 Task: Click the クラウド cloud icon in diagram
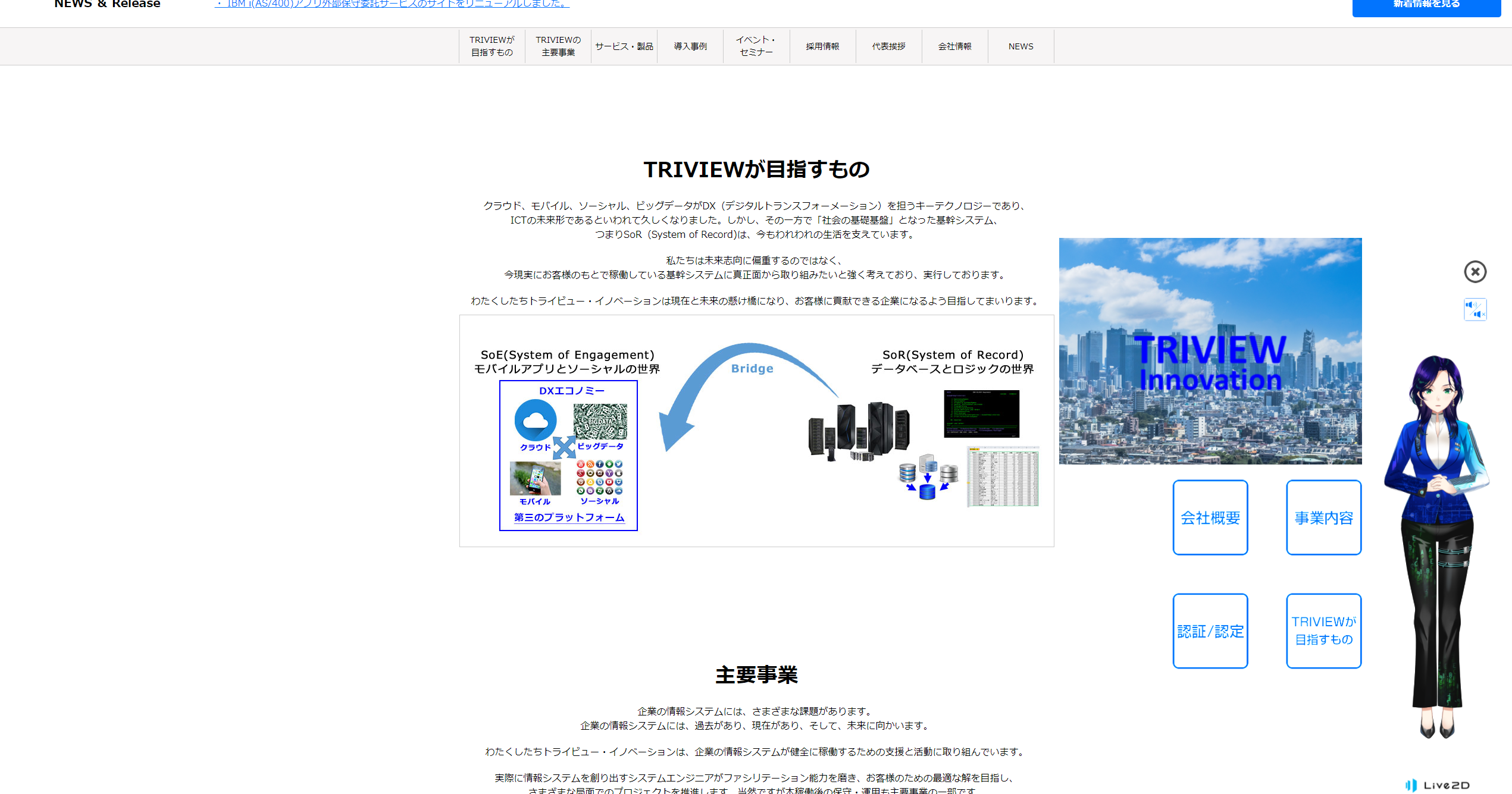pyautogui.click(x=536, y=420)
